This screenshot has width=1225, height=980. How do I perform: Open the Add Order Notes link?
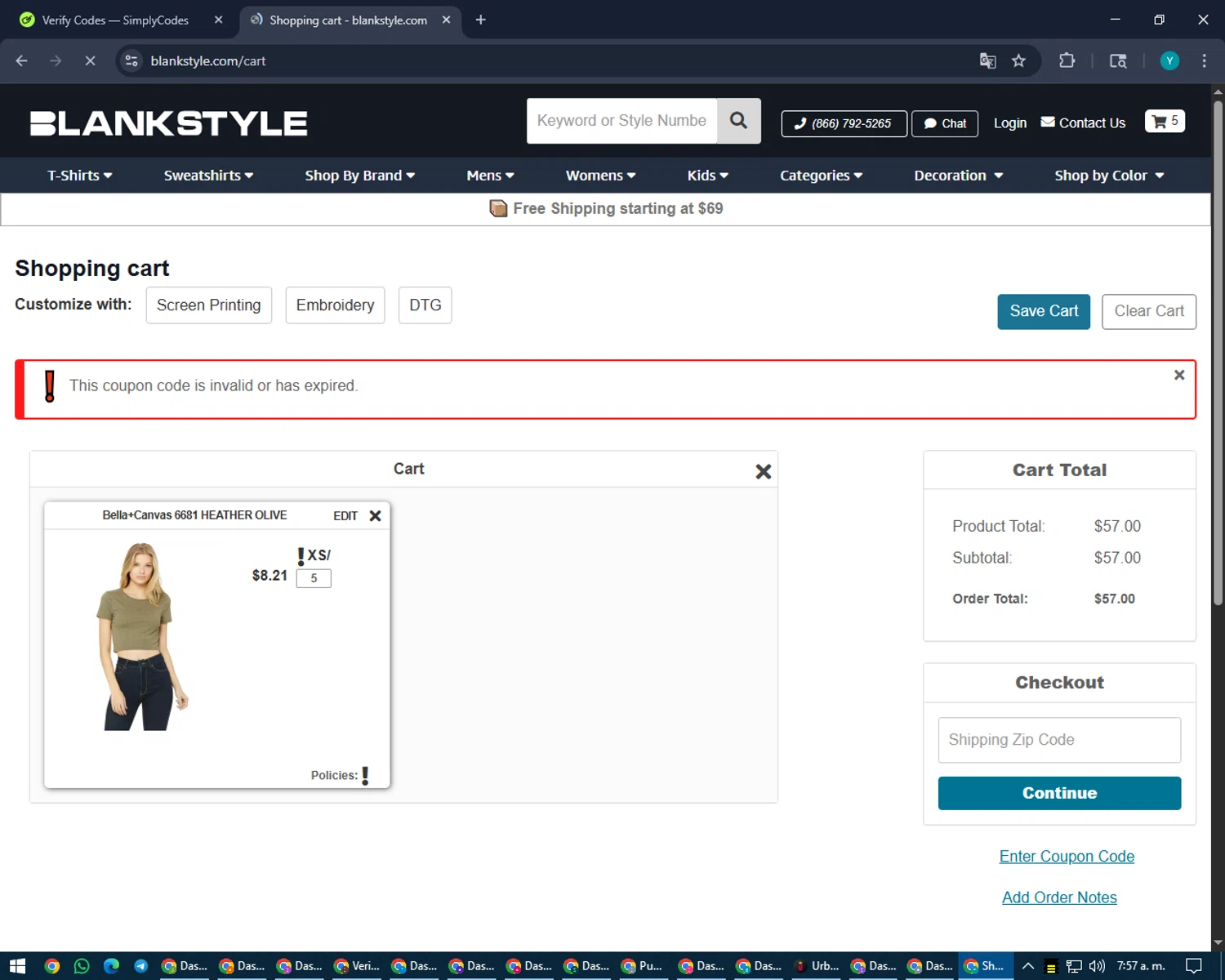[x=1059, y=898]
